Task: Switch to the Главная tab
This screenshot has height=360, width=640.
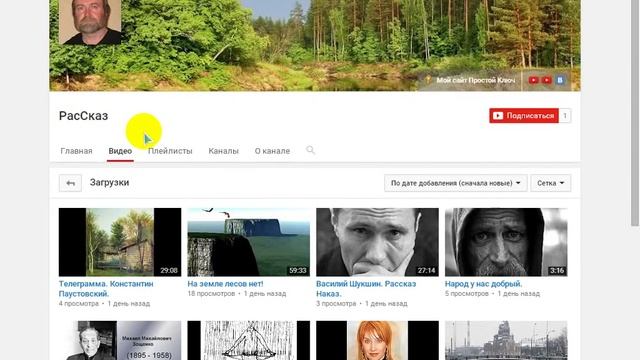Action: pyautogui.click(x=76, y=151)
